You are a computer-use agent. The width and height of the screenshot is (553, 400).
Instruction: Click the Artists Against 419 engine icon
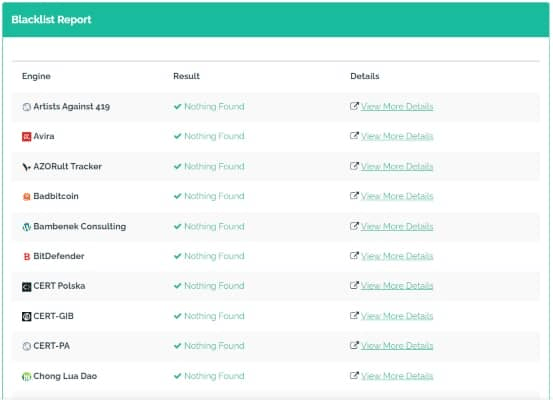pos(26,107)
